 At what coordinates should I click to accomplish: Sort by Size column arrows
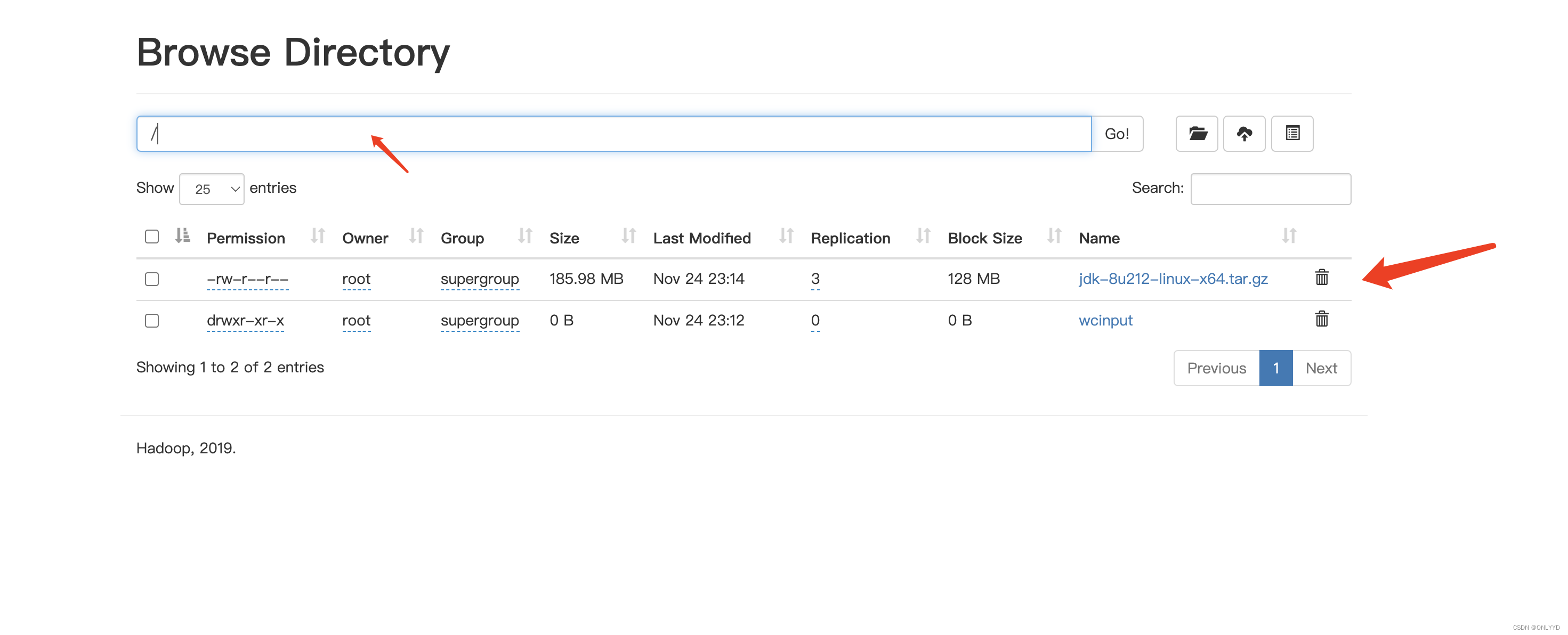(x=628, y=236)
